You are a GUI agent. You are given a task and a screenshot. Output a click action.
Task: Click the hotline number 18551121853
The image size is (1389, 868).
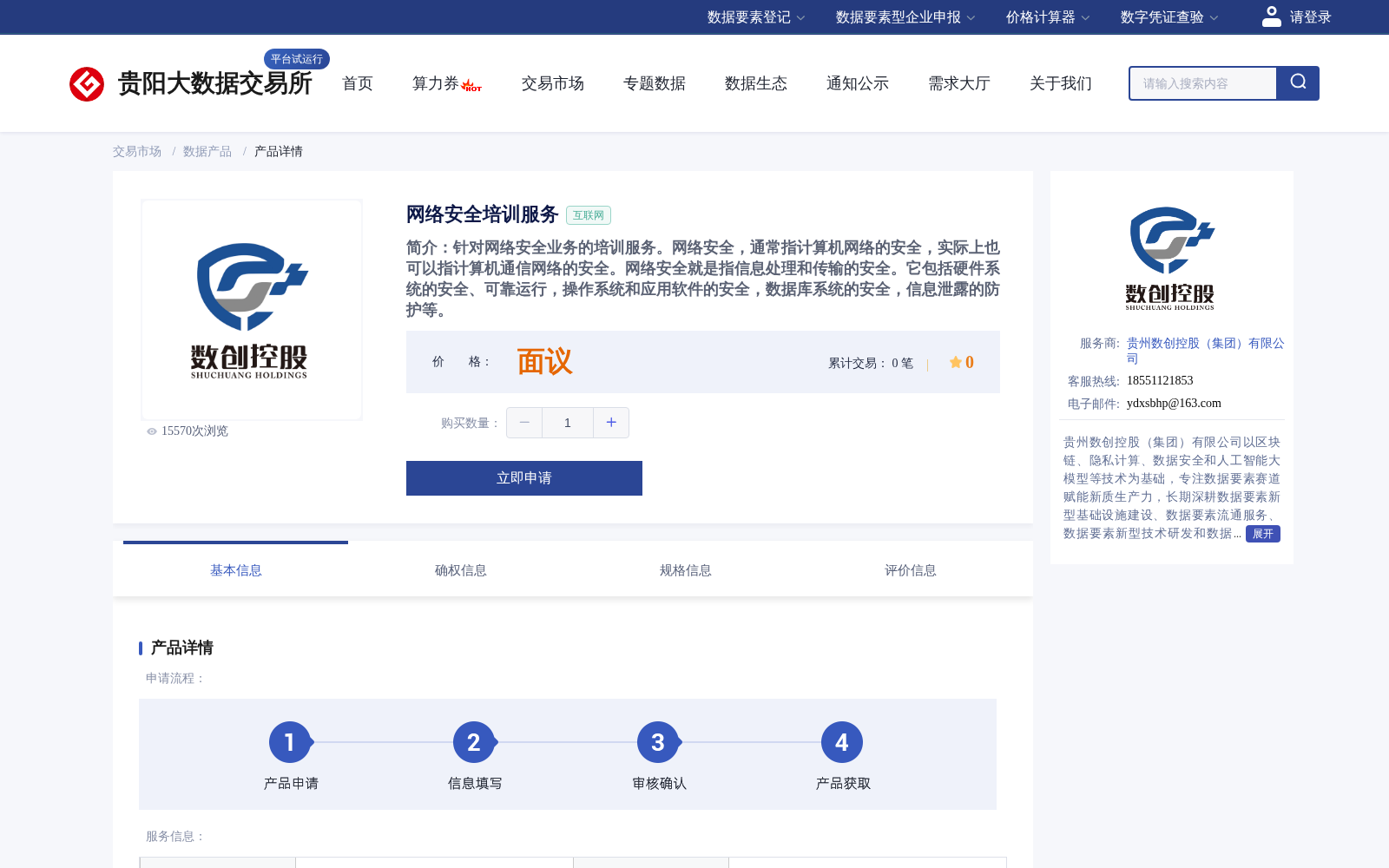(1160, 381)
